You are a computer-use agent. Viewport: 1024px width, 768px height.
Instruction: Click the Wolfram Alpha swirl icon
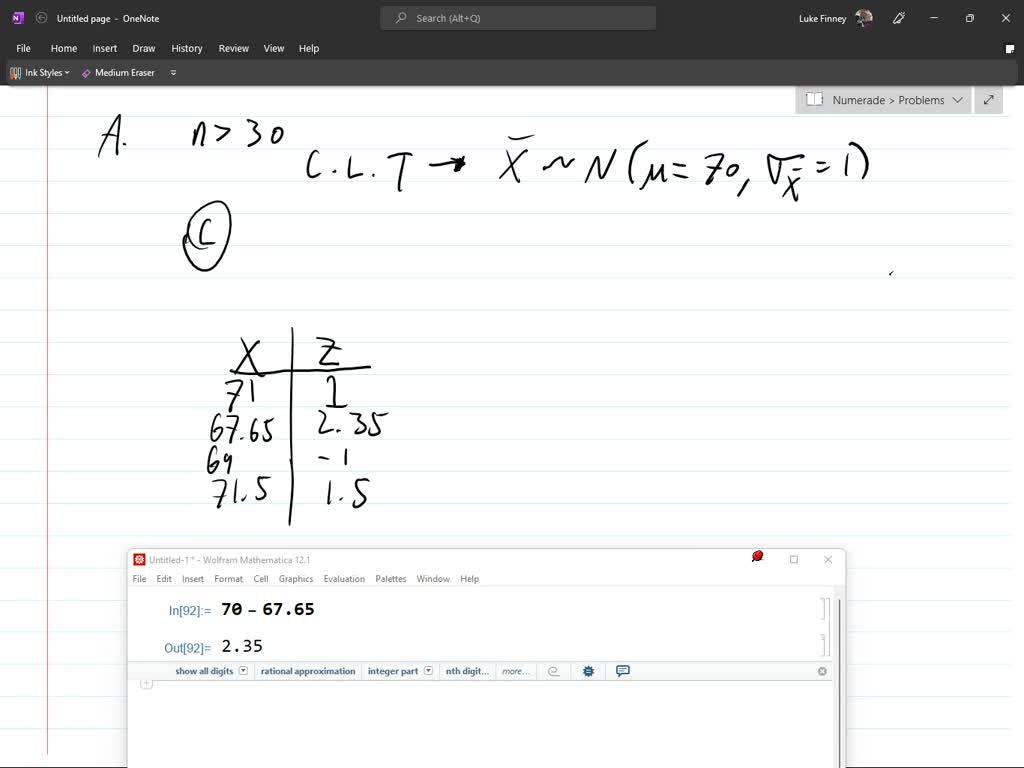(554, 671)
